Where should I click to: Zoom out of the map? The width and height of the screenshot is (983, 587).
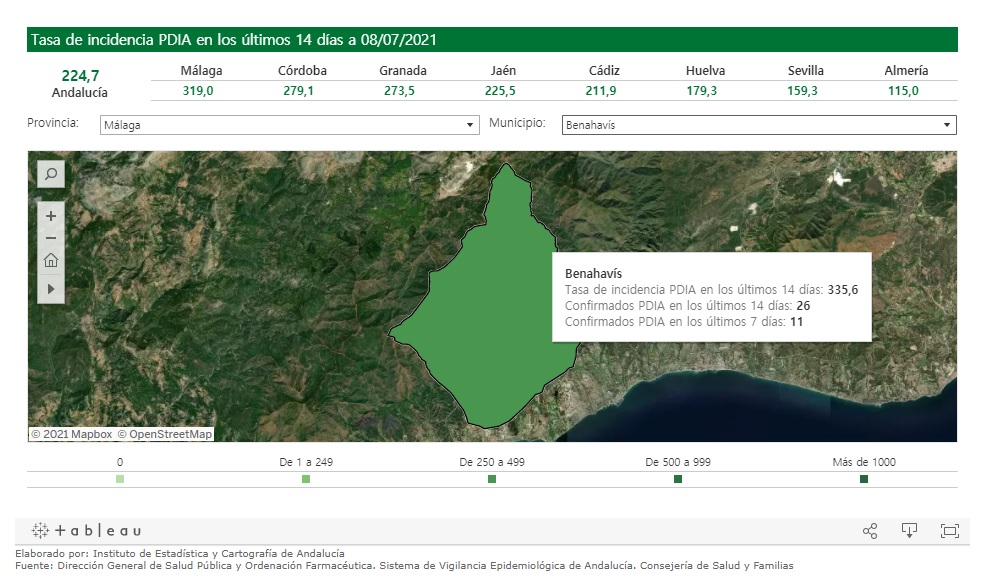coord(51,238)
